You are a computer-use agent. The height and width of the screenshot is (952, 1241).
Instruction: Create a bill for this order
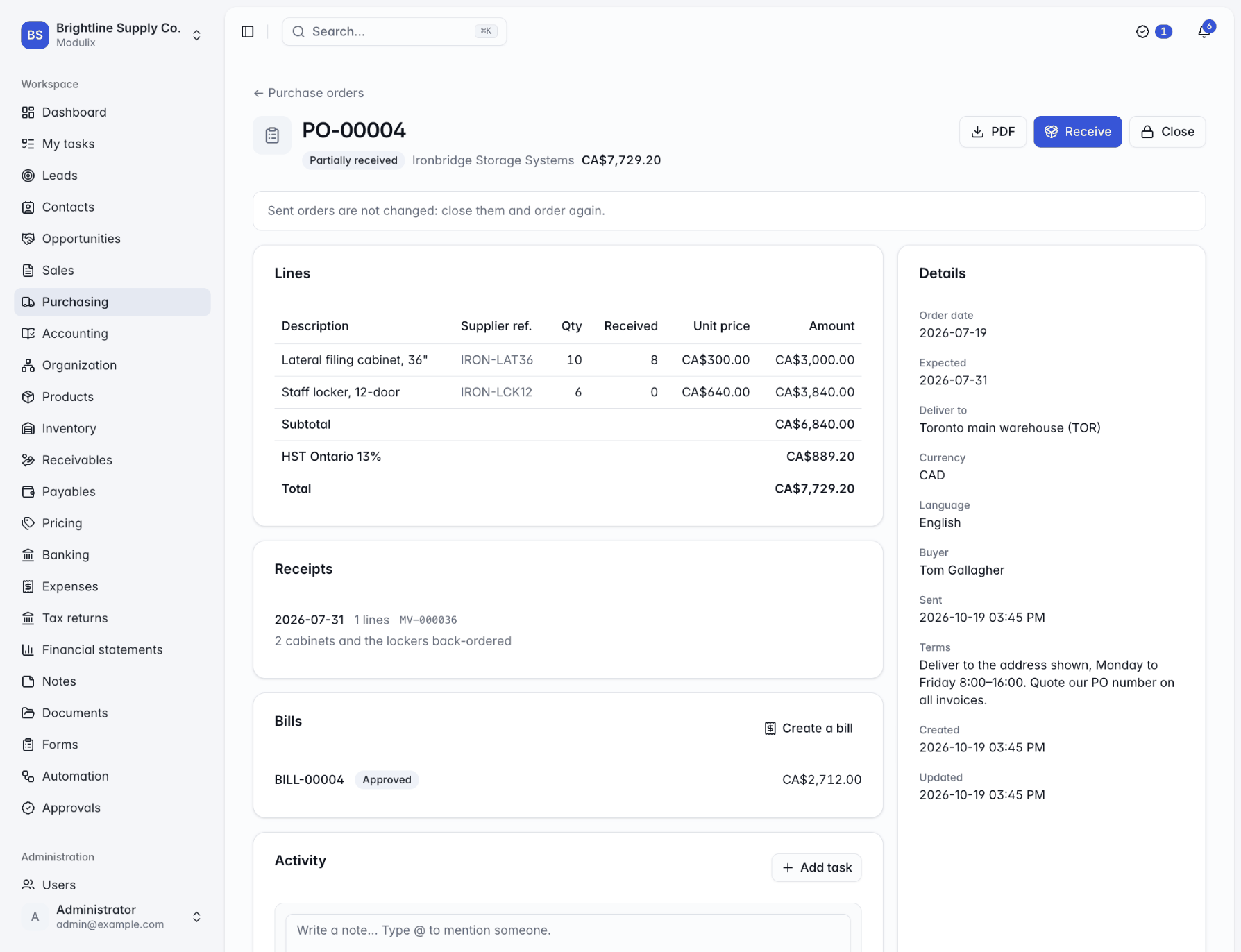[809, 728]
